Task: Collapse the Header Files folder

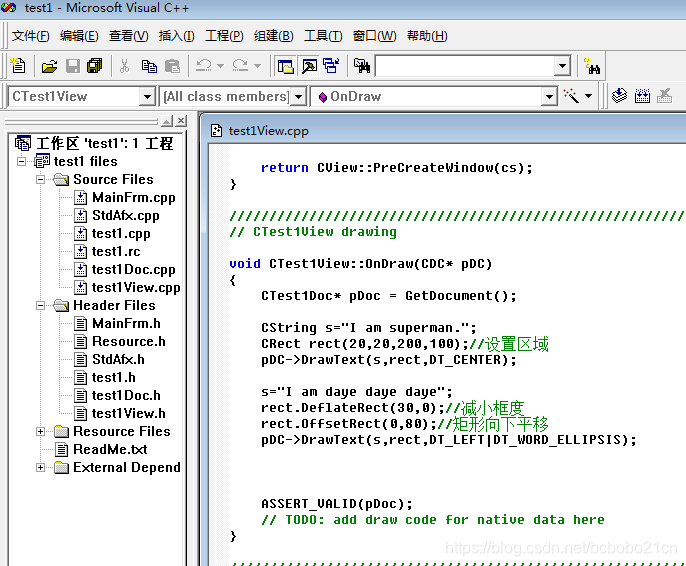Action: coord(40,305)
